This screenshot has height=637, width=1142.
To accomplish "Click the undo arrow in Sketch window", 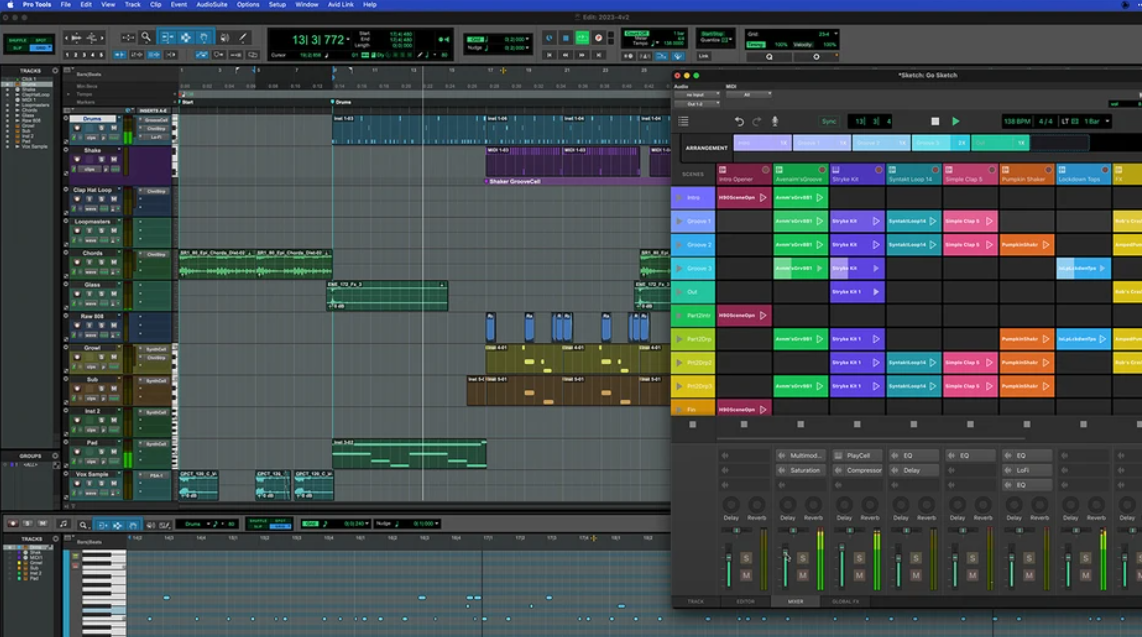I will pyautogui.click(x=739, y=121).
